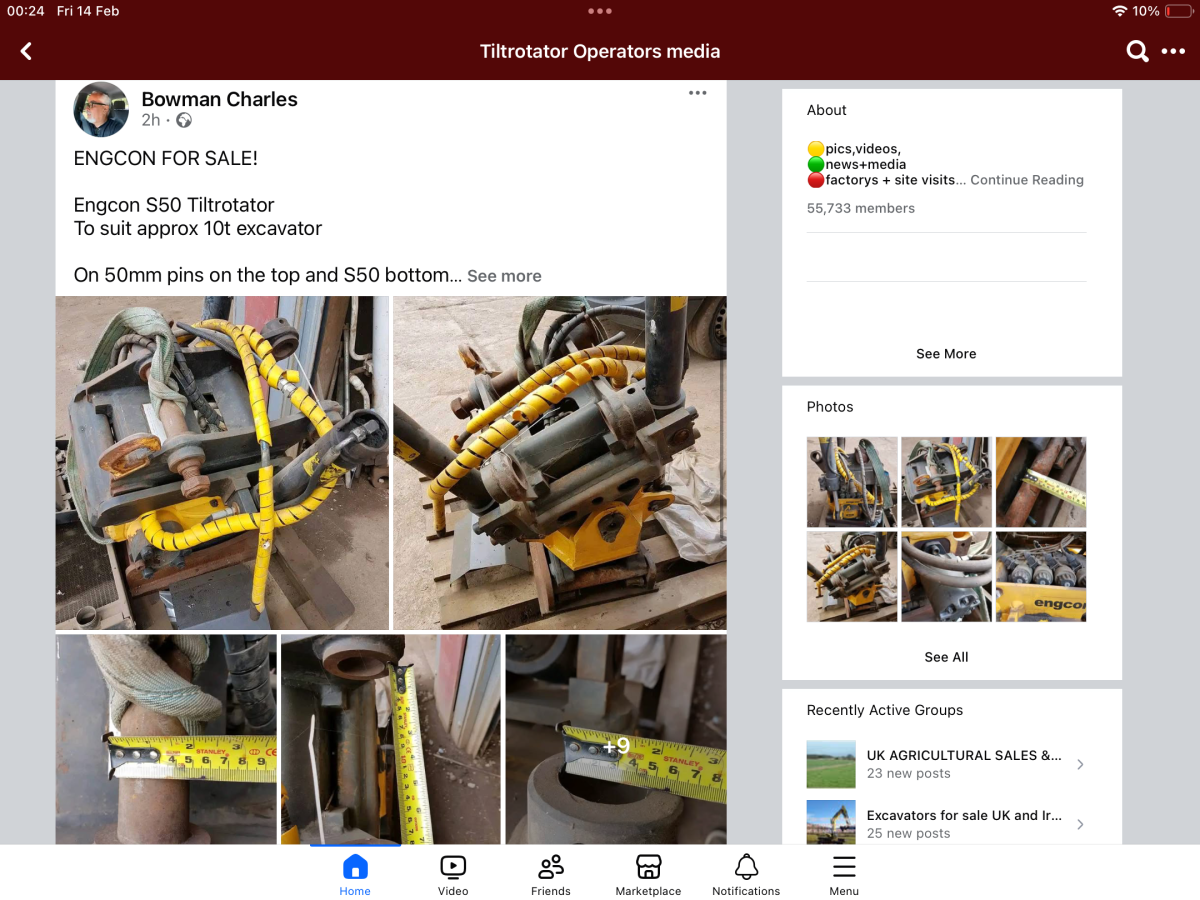Open the UK AGRICULTURAL SALES group row
Viewport: 1200px width, 900px height.
pyautogui.click(x=946, y=765)
